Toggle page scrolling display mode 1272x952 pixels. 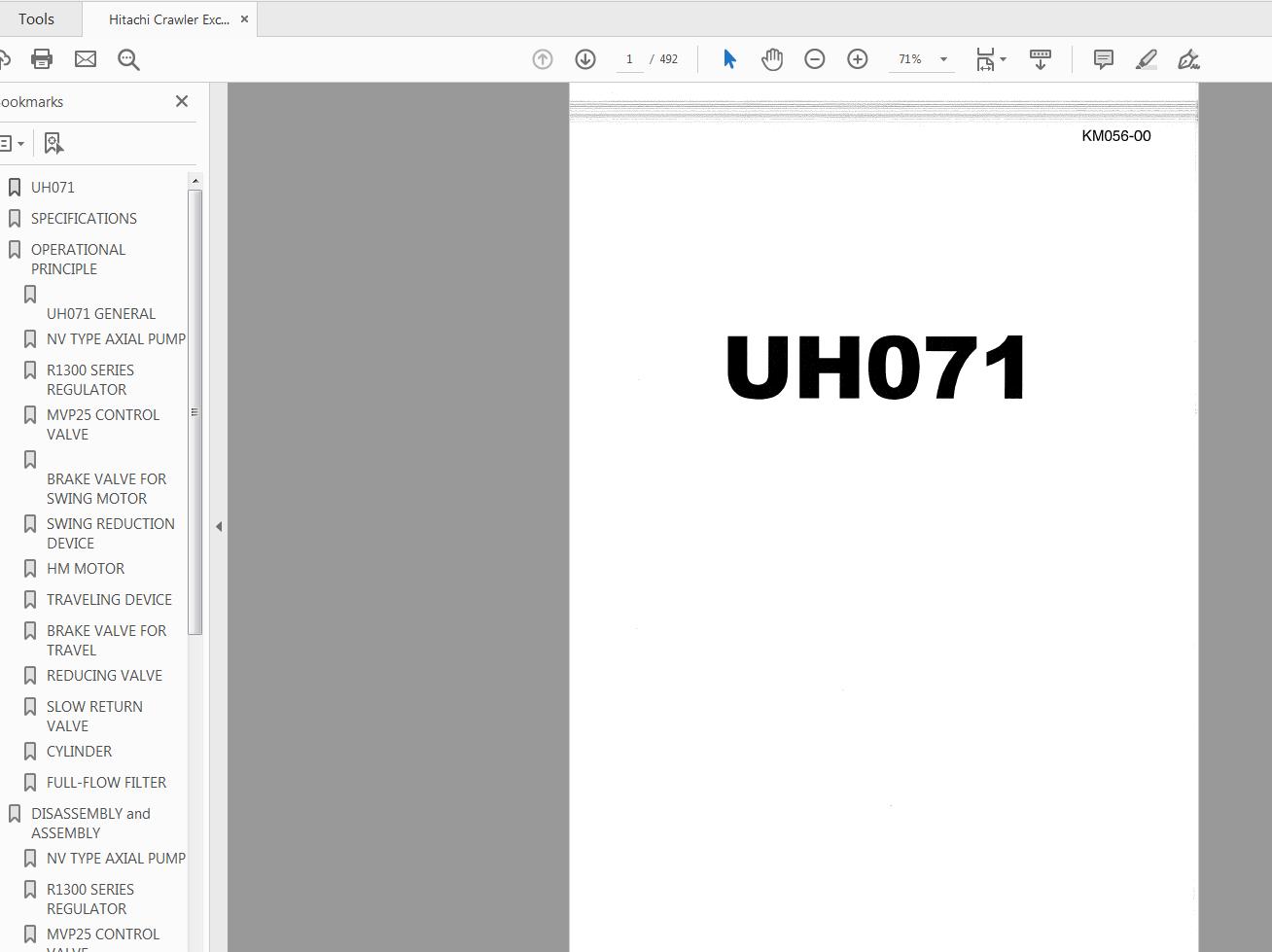click(1040, 58)
